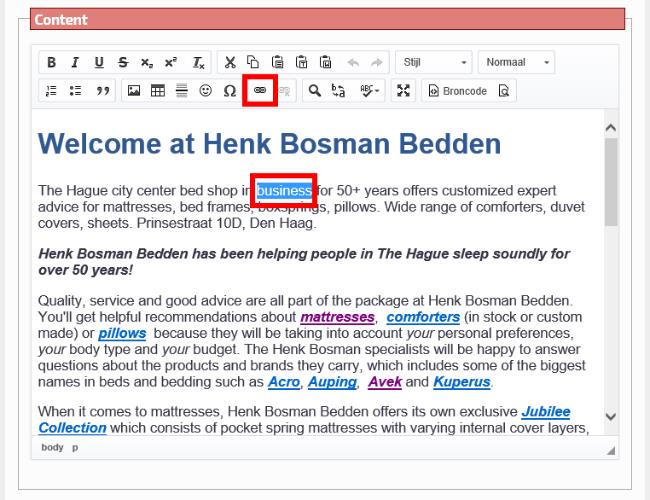650x500 pixels.
Task: Switch to Broncode source view
Action: pos(458,91)
